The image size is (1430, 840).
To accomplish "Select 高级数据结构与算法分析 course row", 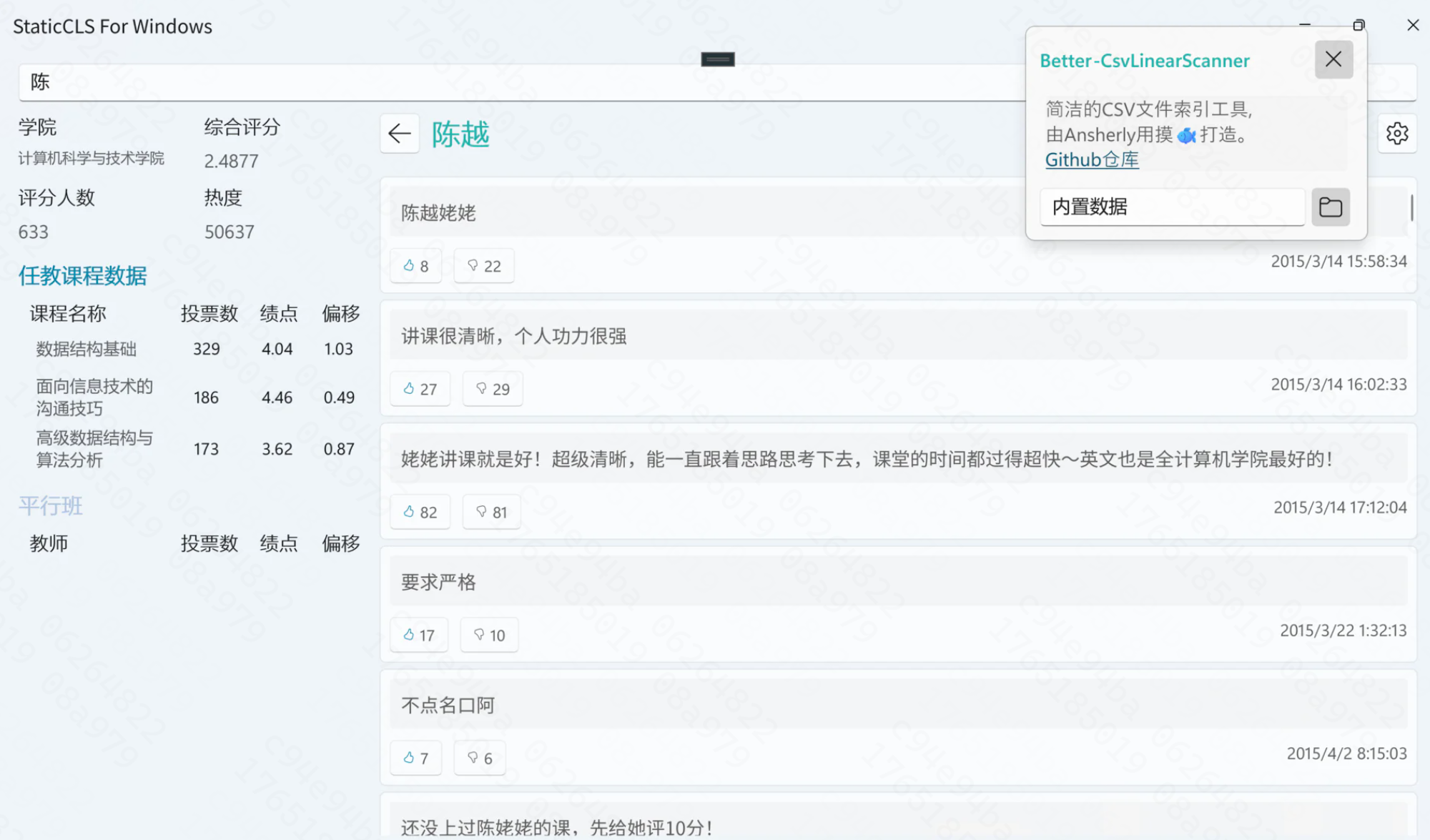I will (x=94, y=449).
